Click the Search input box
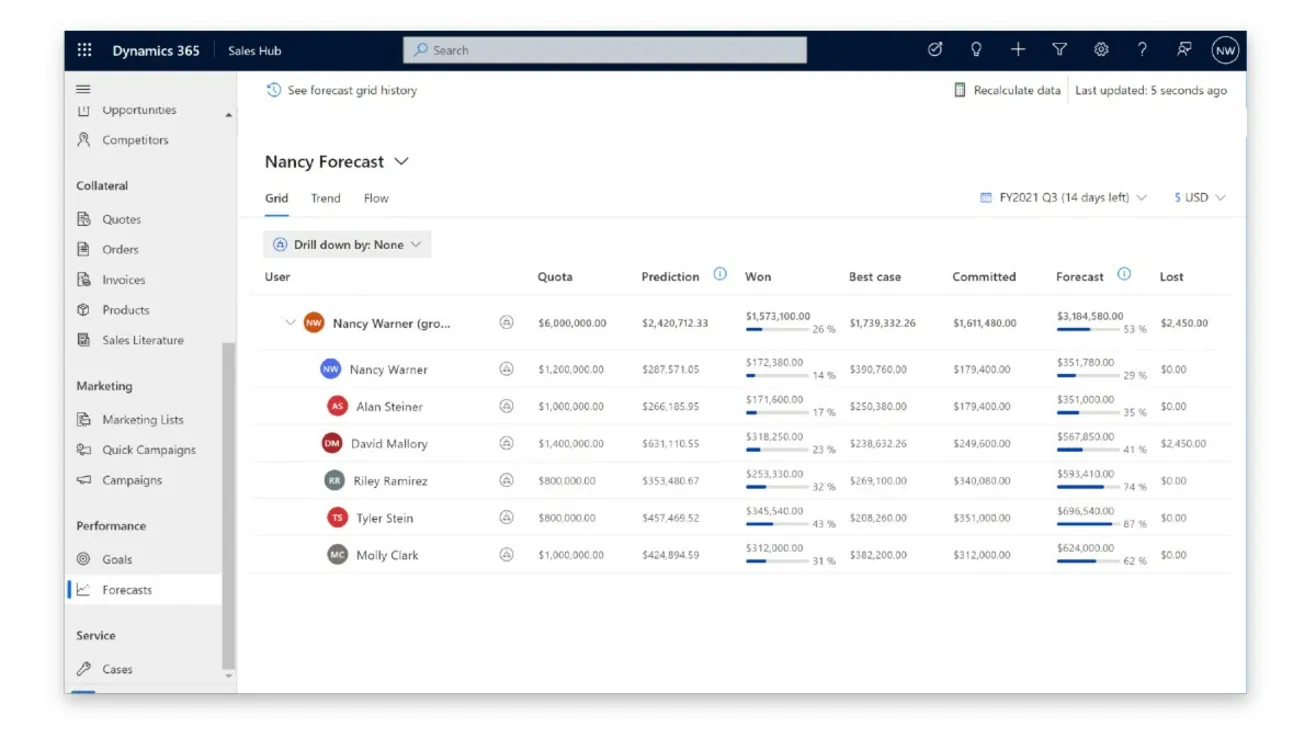The width and height of the screenshot is (1316, 738). 605,50
